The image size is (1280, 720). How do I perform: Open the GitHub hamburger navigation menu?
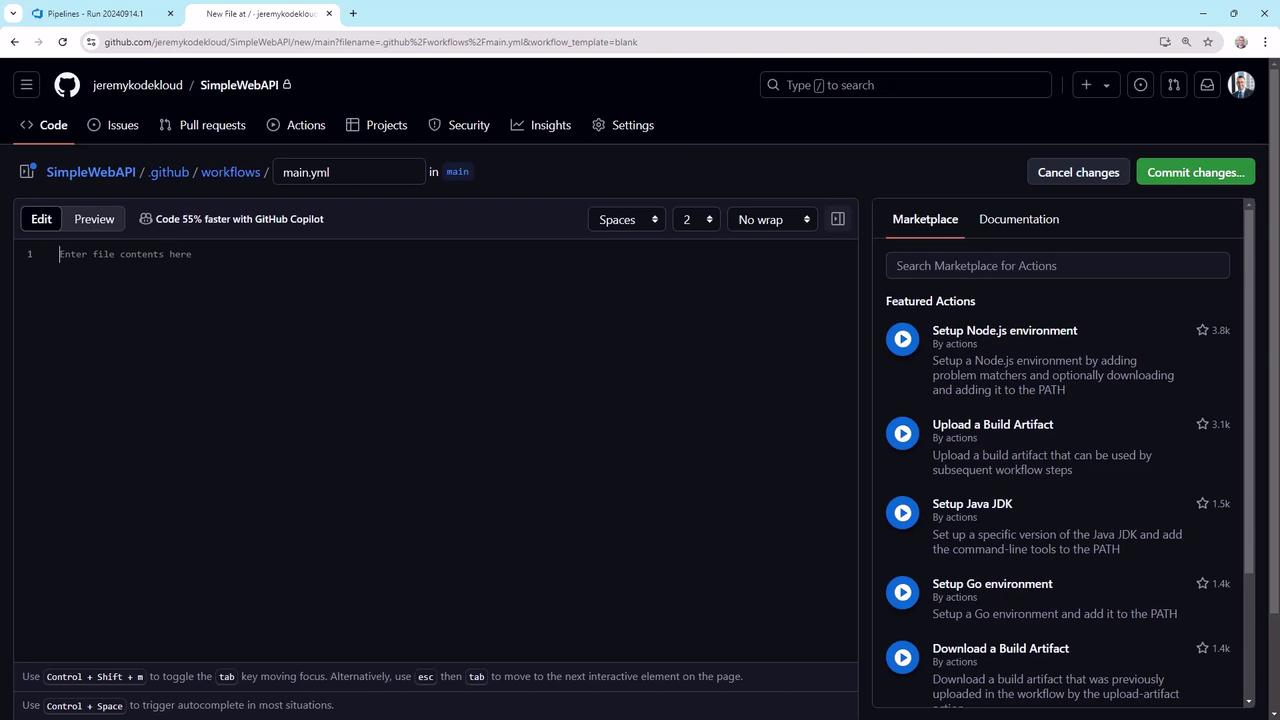pos(27,85)
